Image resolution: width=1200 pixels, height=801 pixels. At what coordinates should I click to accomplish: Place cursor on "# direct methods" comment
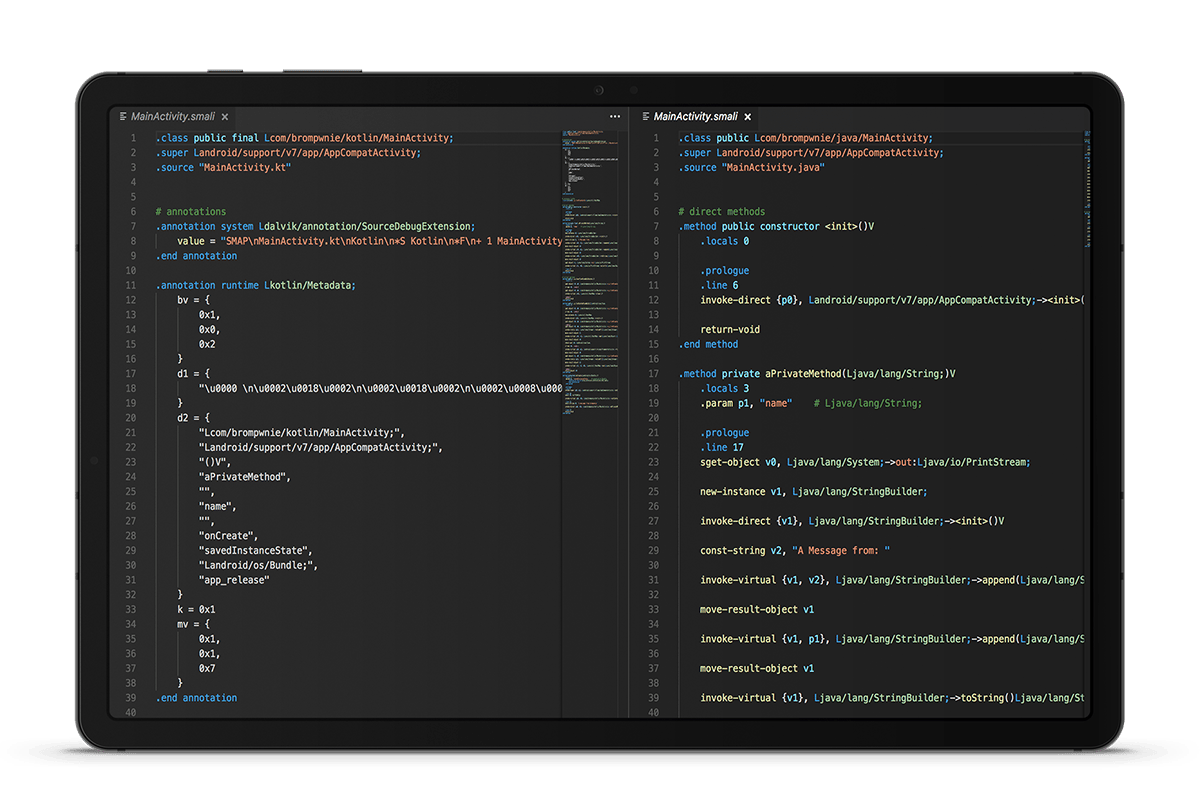tap(721, 212)
